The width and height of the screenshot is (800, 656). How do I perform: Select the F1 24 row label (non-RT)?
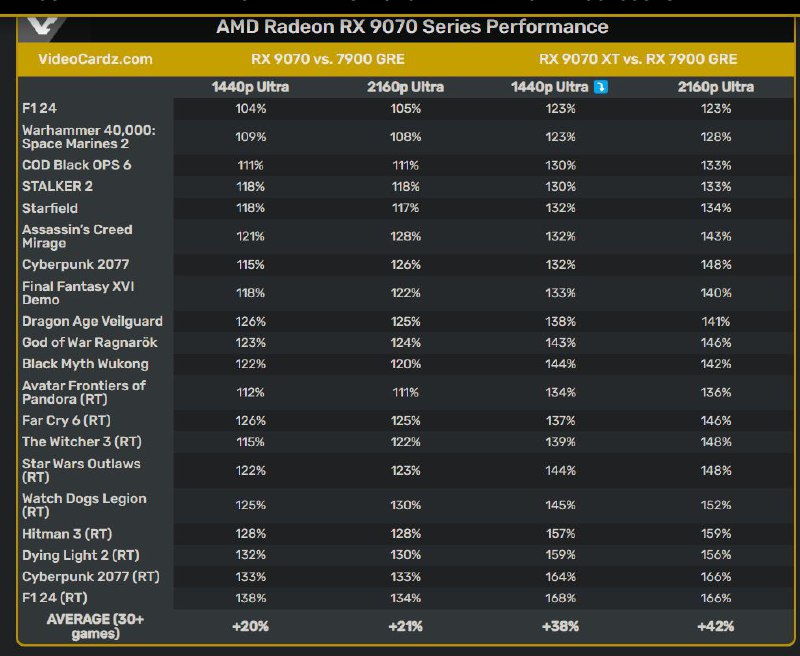[39, 108]
